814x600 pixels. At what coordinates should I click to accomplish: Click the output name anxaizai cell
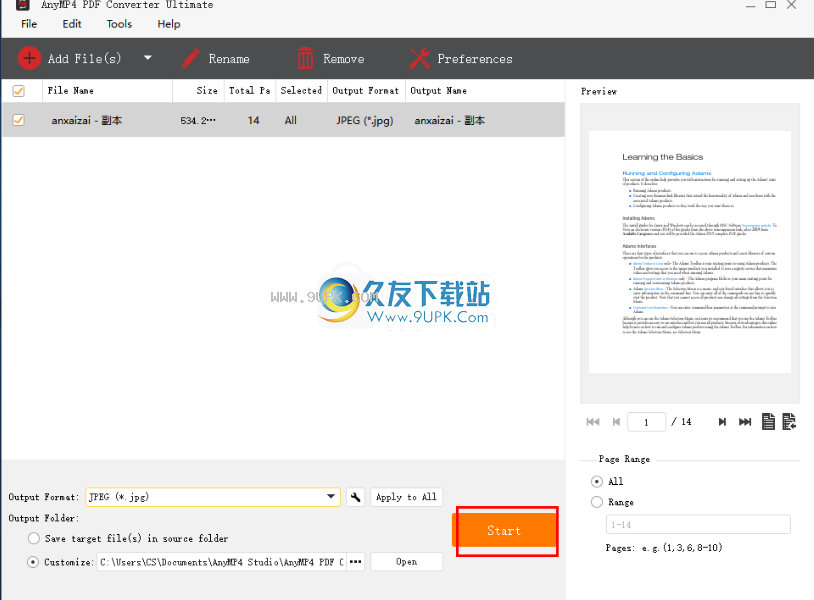coord(450,120)
